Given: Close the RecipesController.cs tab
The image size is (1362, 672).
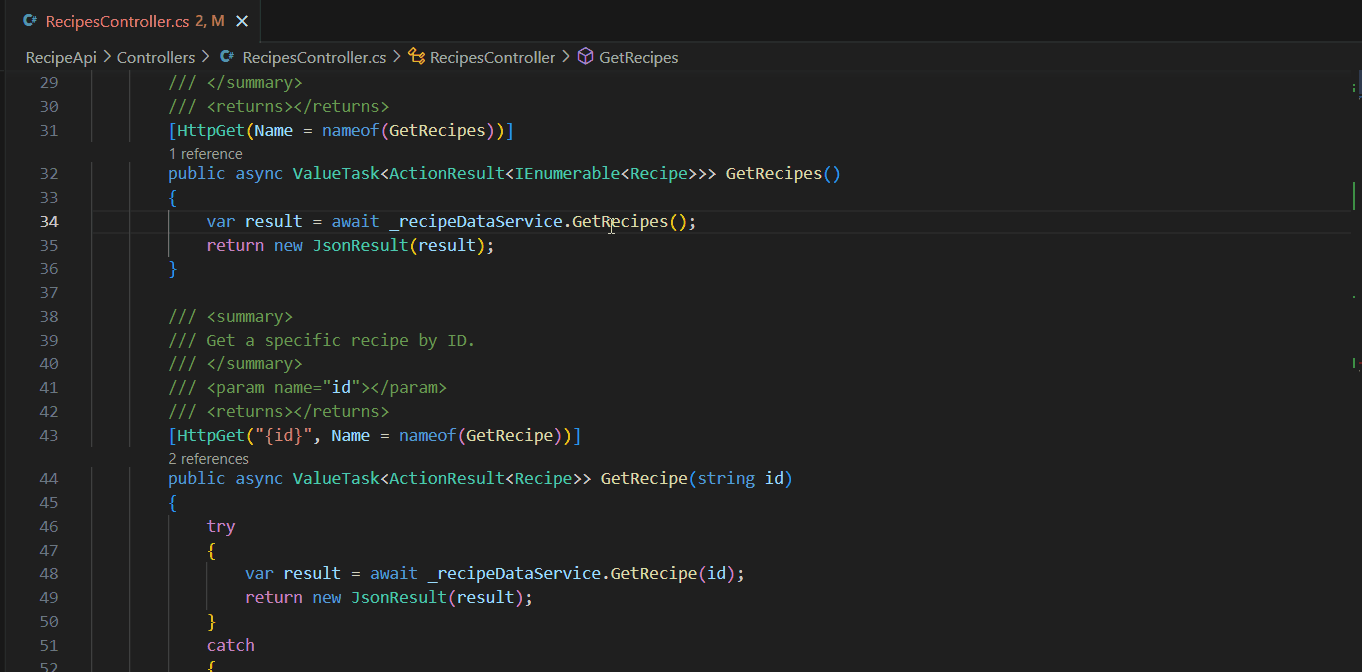Looking at the screenshot, I should coord(242,20).
